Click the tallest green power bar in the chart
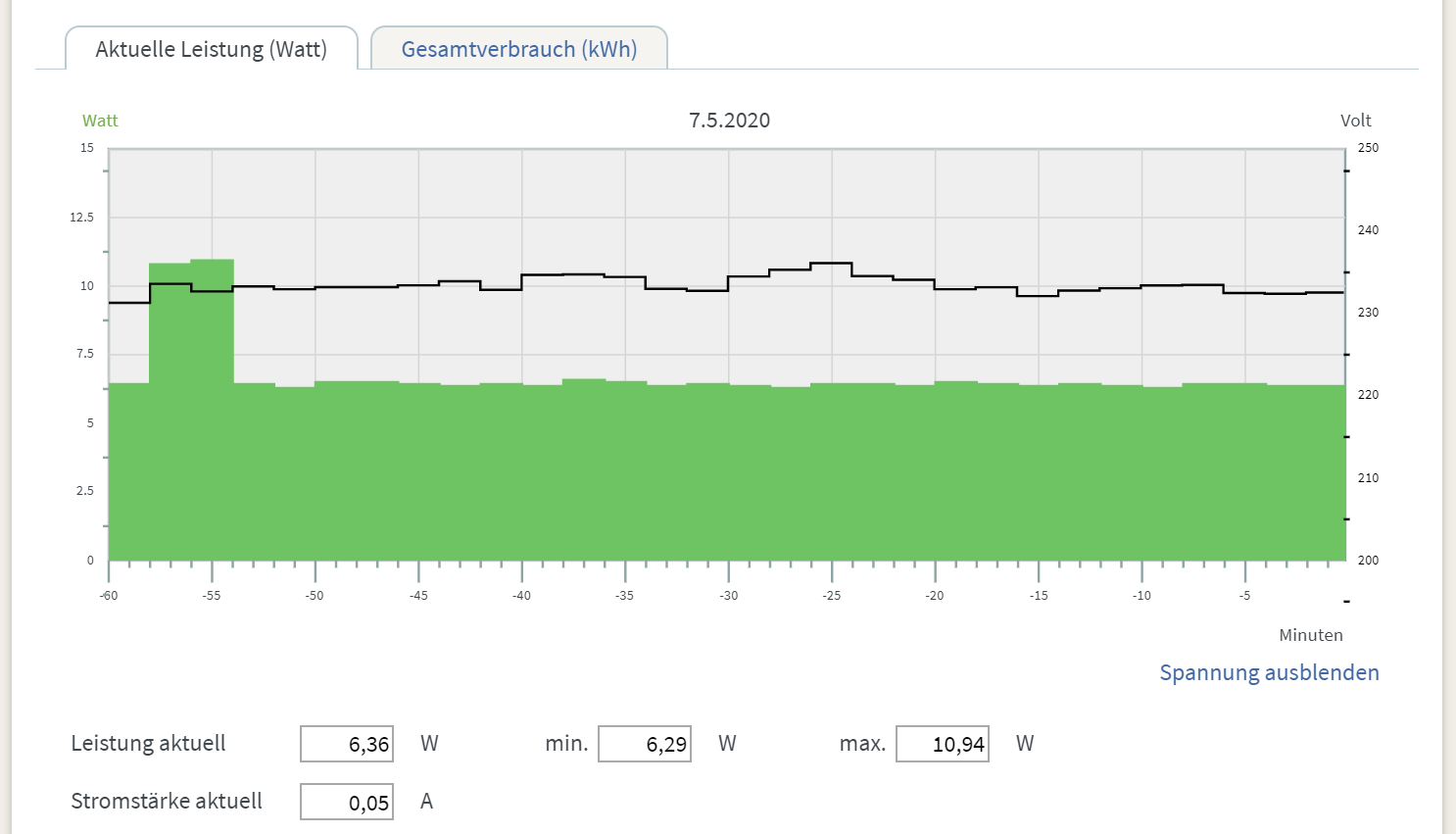 212,412
